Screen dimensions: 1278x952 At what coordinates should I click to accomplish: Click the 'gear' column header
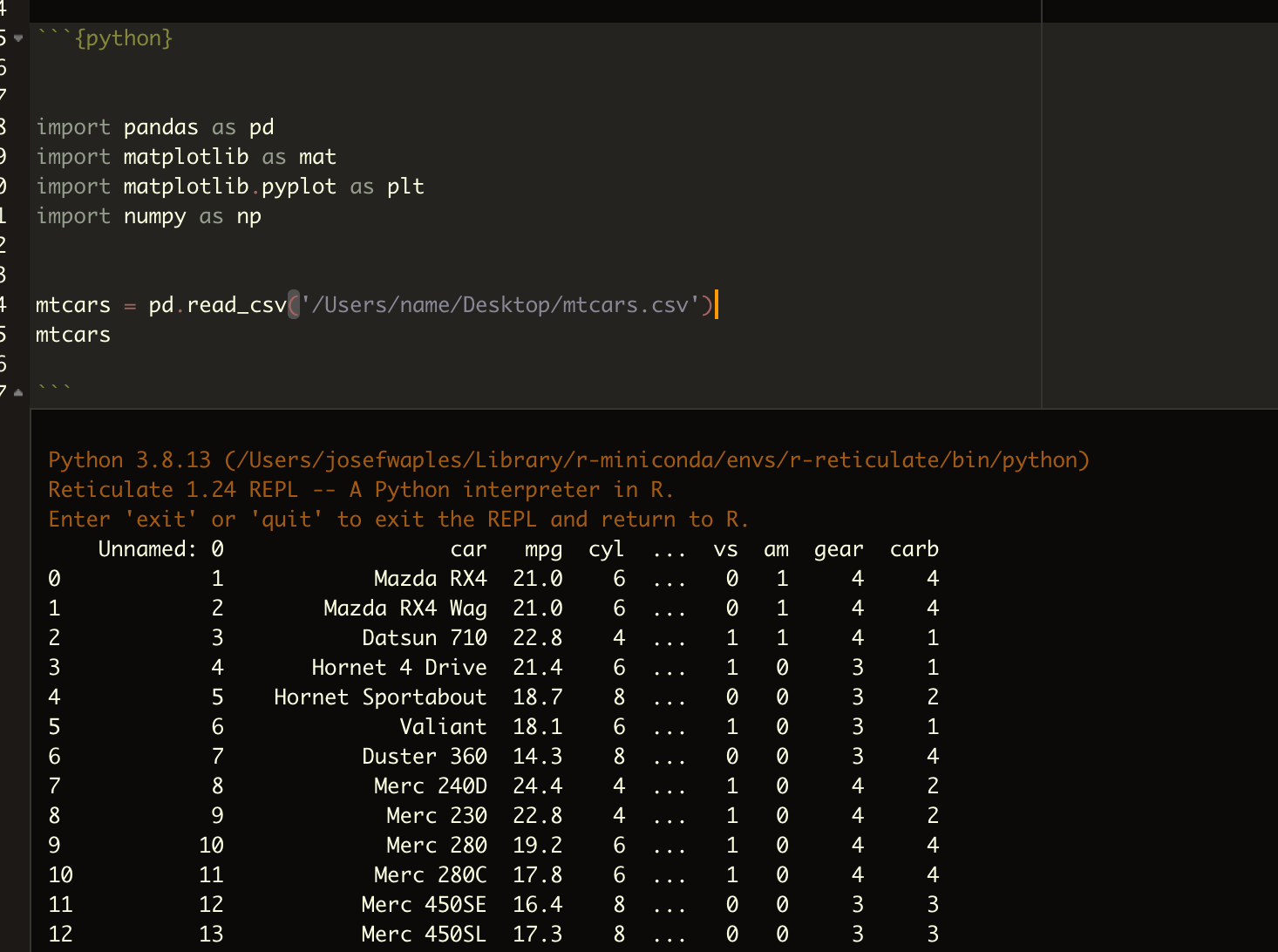pos(839,551)
